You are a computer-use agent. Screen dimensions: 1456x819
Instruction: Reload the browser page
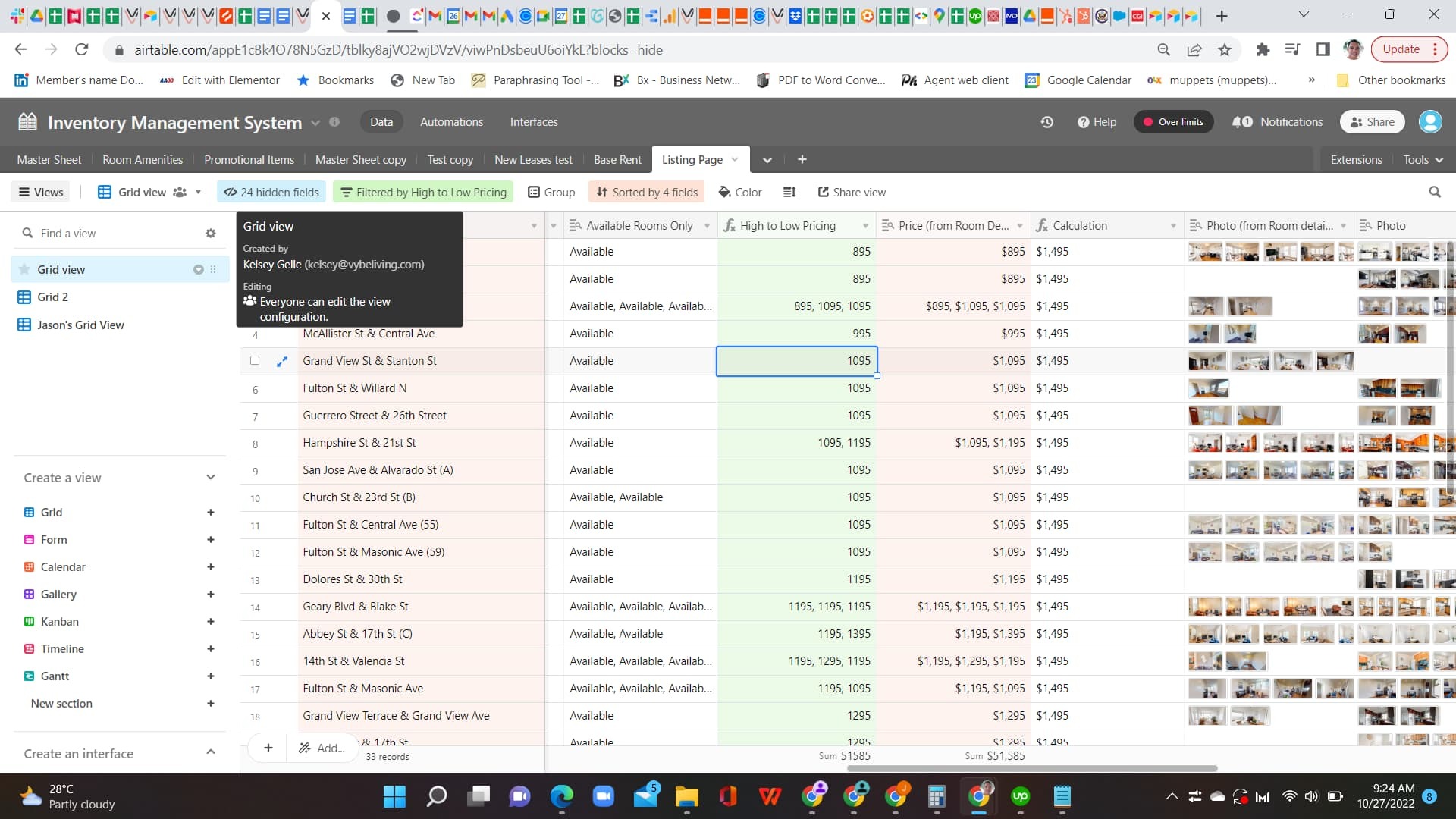click(81, 50)
